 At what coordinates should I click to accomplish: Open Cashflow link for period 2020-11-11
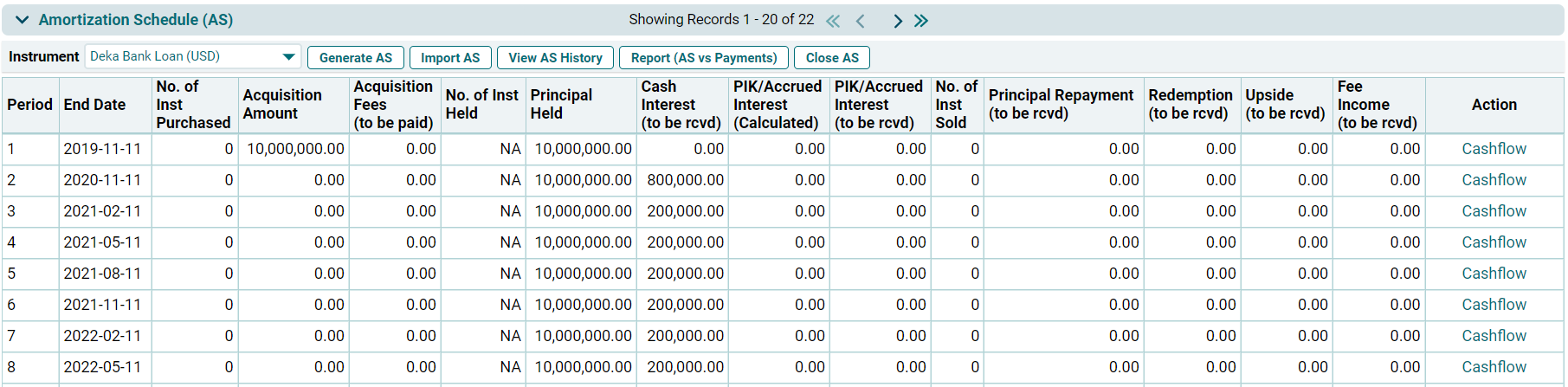click(1494, 180)
